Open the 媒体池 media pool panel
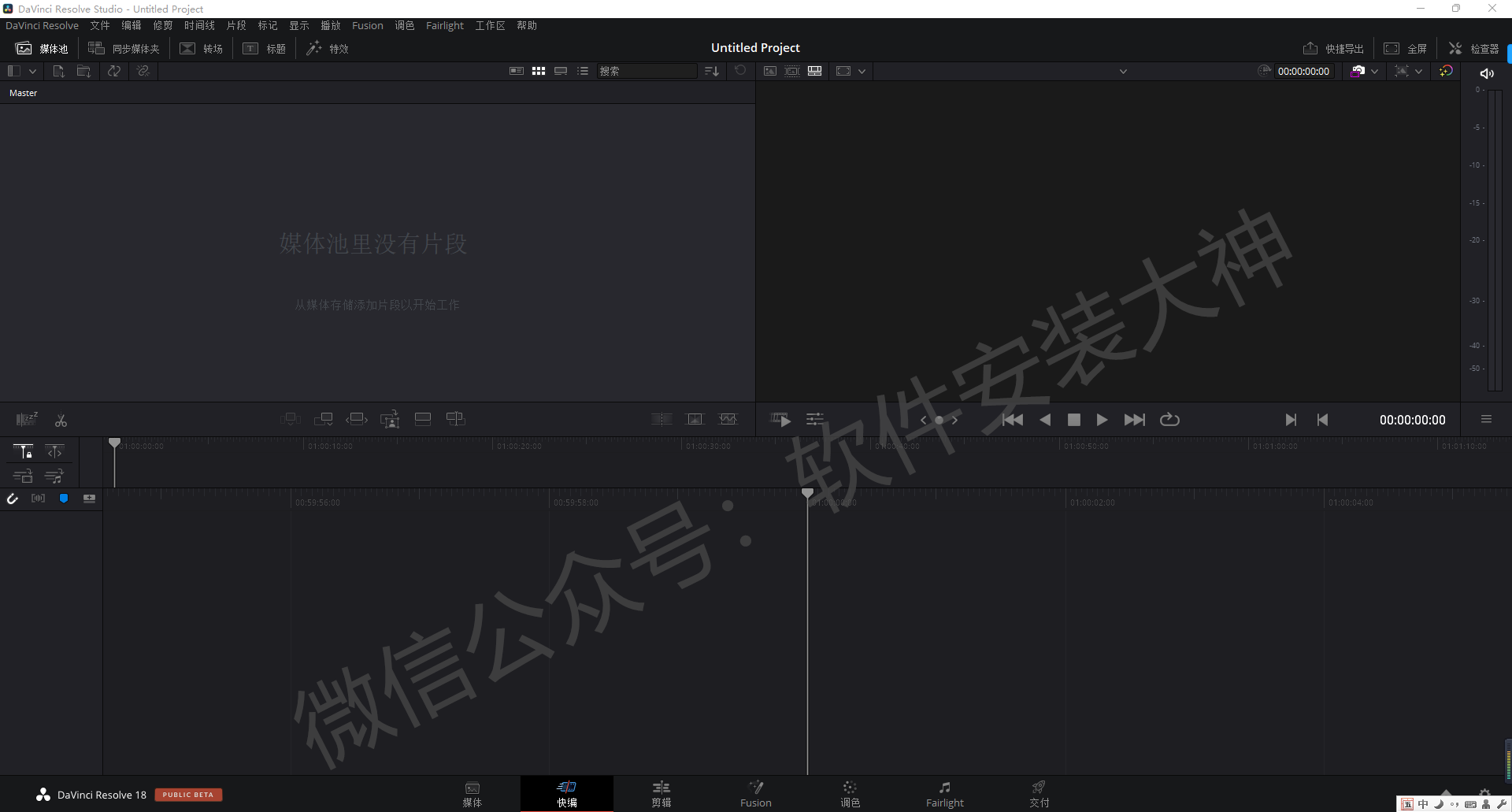The height and width of the screenshot is (812, 1512). [42, 49]
